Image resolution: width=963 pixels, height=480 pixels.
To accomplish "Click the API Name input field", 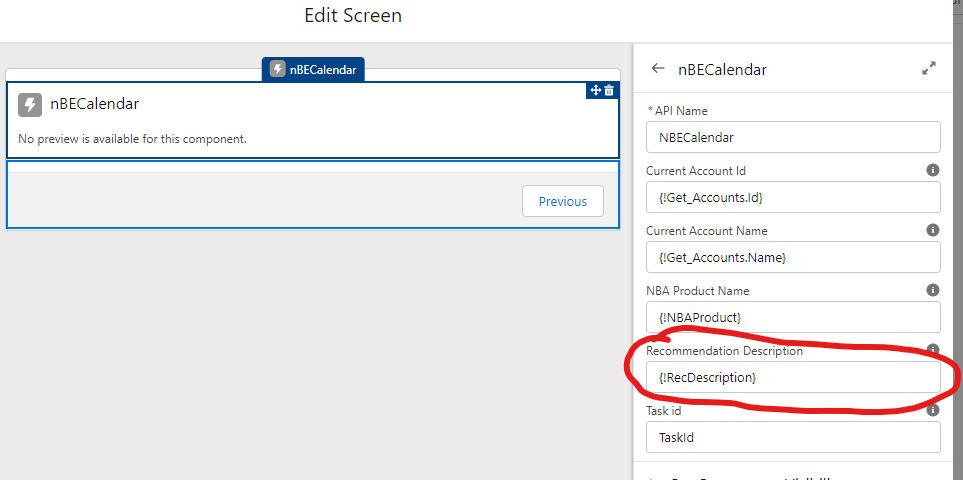I will (793, 137).
